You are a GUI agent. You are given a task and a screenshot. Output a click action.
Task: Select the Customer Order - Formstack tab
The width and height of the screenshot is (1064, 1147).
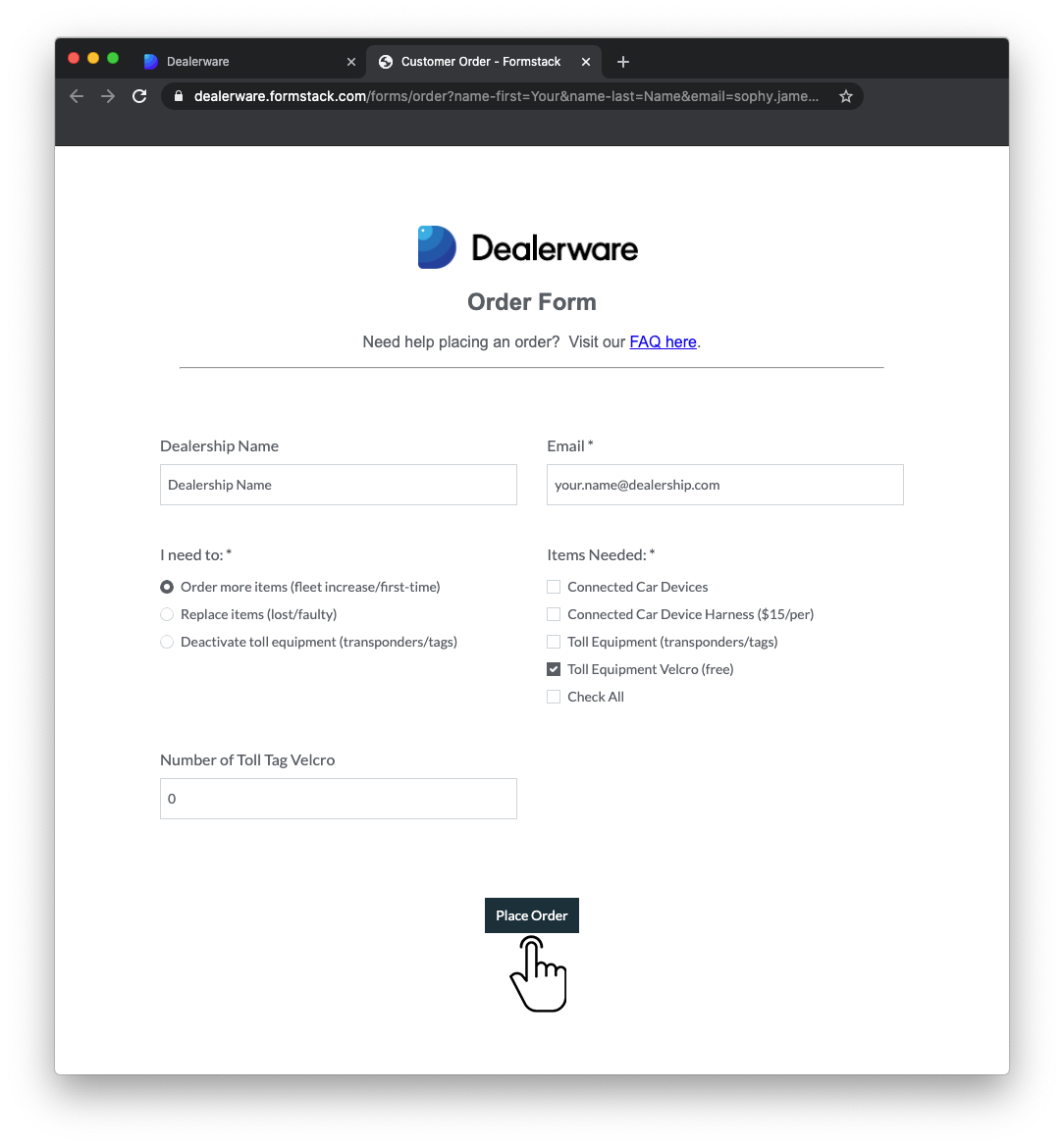coord(483,62)
